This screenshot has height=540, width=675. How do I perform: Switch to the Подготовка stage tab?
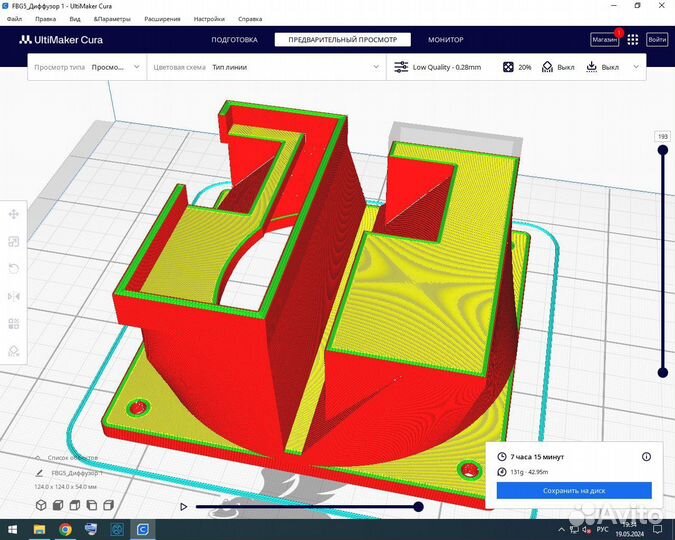[234, 40]
